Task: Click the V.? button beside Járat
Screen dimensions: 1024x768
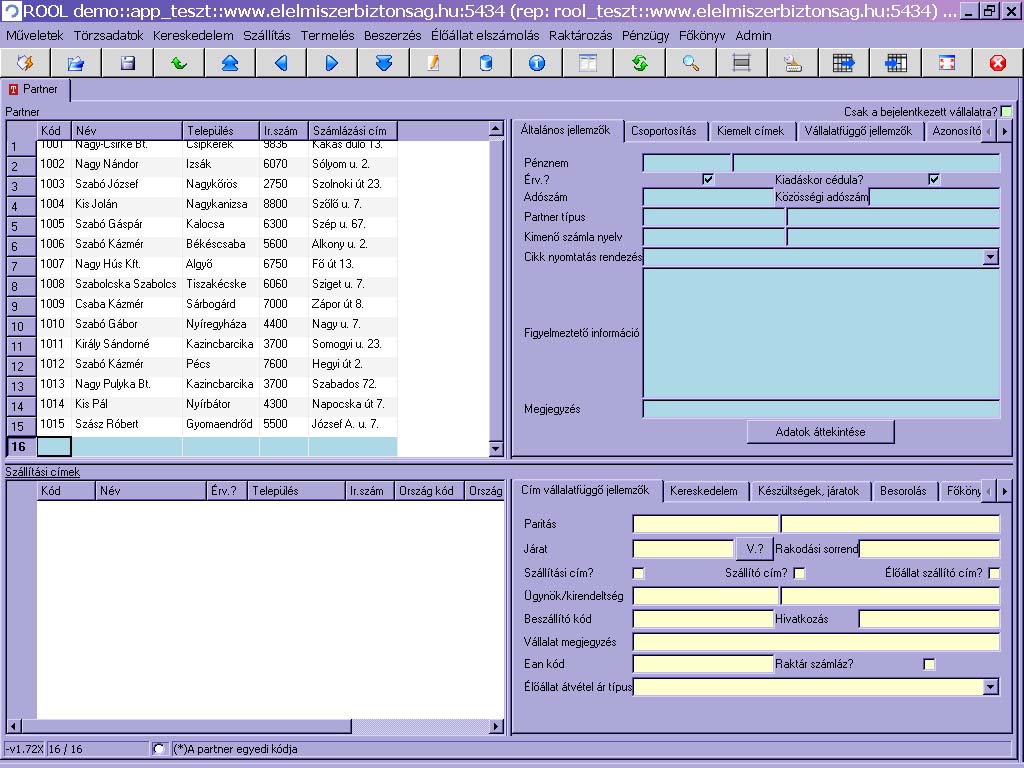Action: pyautogui.click(x=754, y=549)
